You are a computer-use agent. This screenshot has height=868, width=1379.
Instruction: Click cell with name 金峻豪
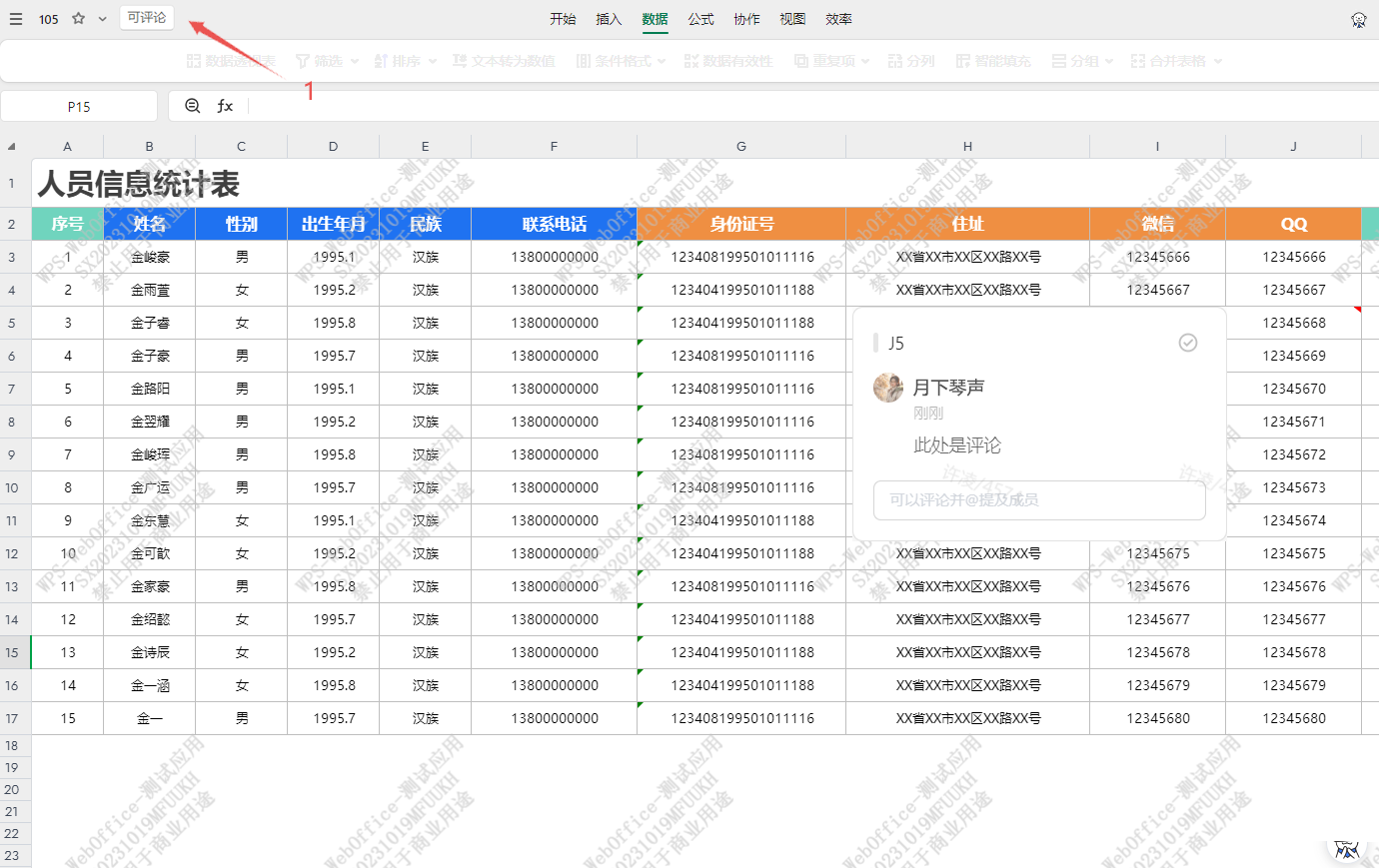[x=150, y=257]
